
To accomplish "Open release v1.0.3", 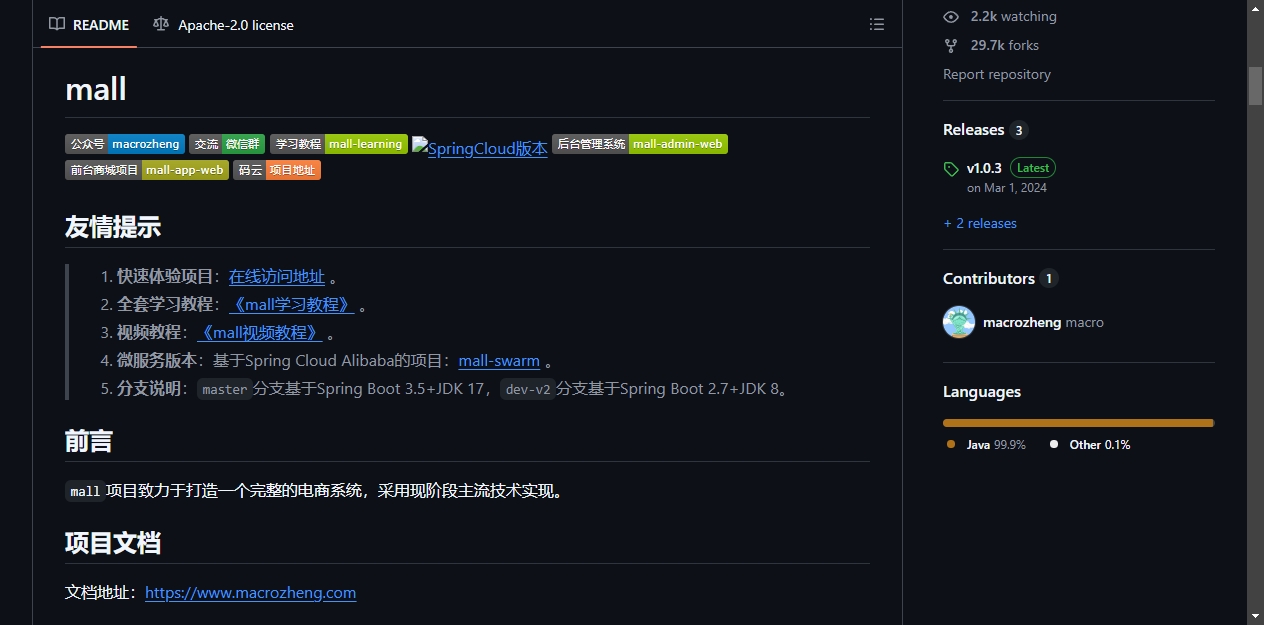I will coord(984,168).
